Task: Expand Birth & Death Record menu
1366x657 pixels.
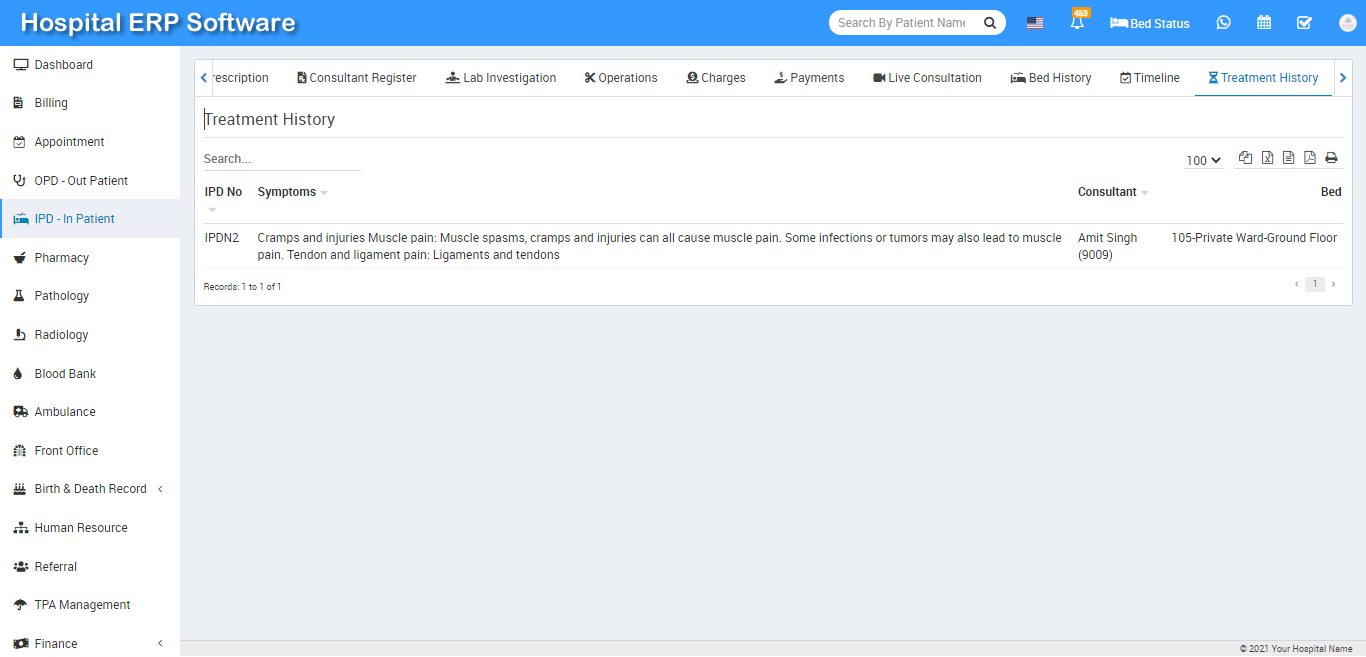Action: click(90, 489)
